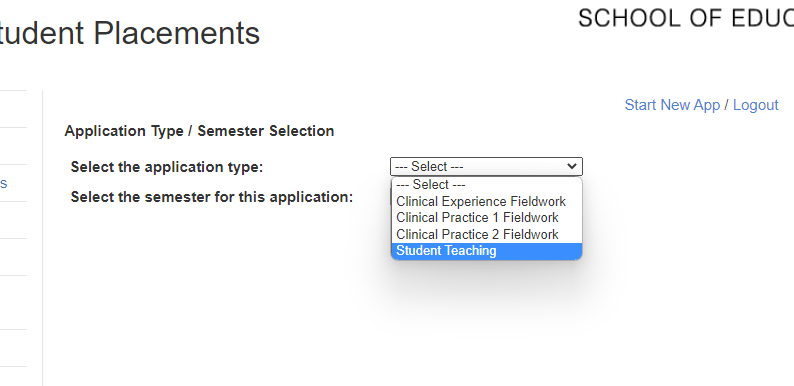Click Application Type / Semester Selection heading
Screen dimensions: 794x386
tap(199, 131)
